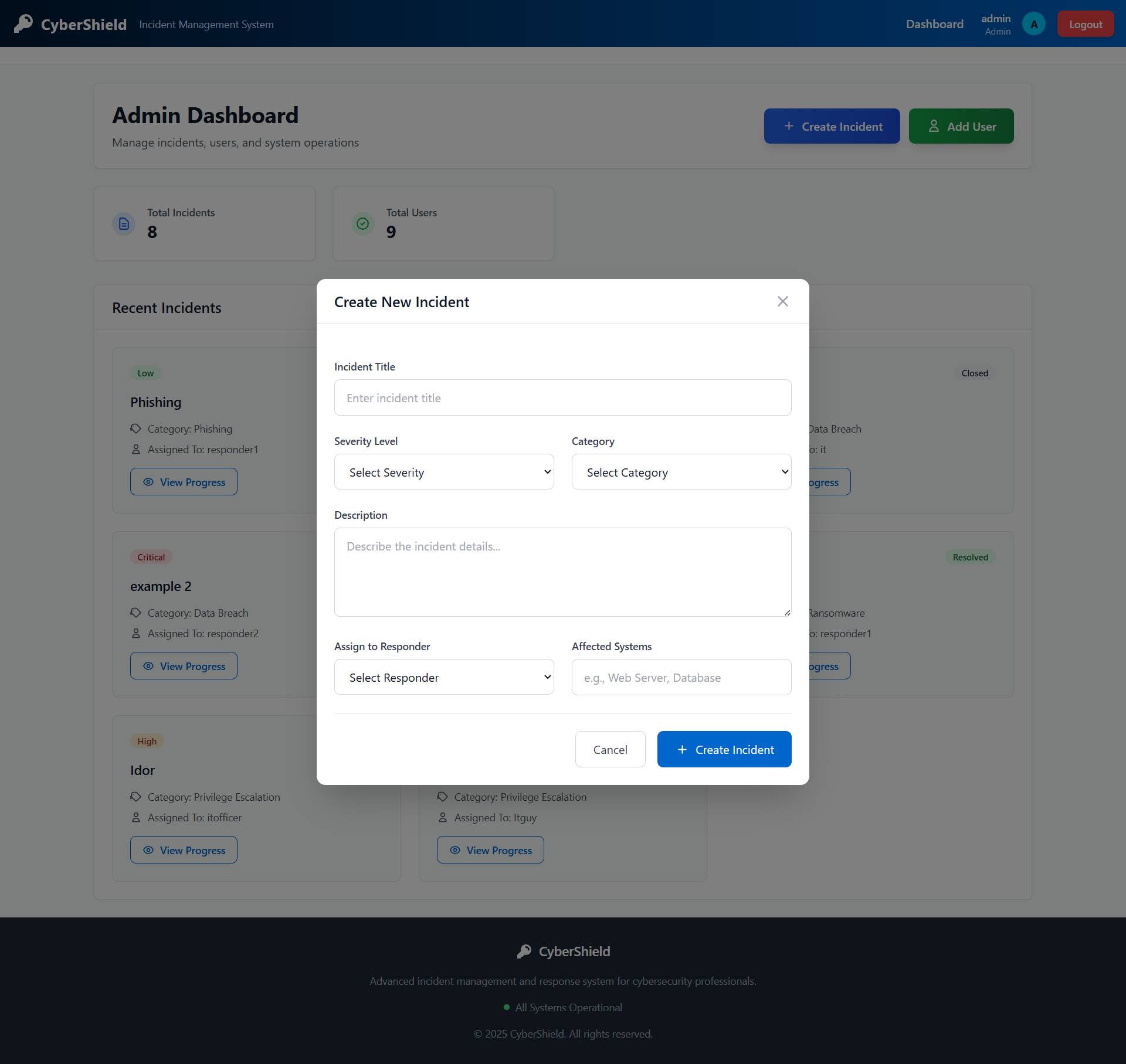
Task: Expand the Select Responder dropdown
Action: [444, 677]
